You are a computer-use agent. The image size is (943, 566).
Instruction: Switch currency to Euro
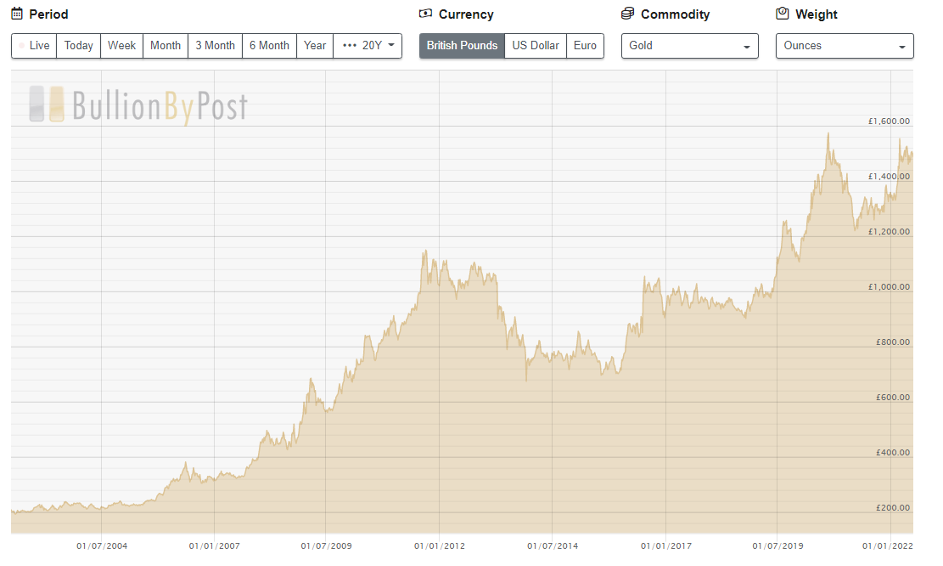pyautogui.click(x=585, y=46)
